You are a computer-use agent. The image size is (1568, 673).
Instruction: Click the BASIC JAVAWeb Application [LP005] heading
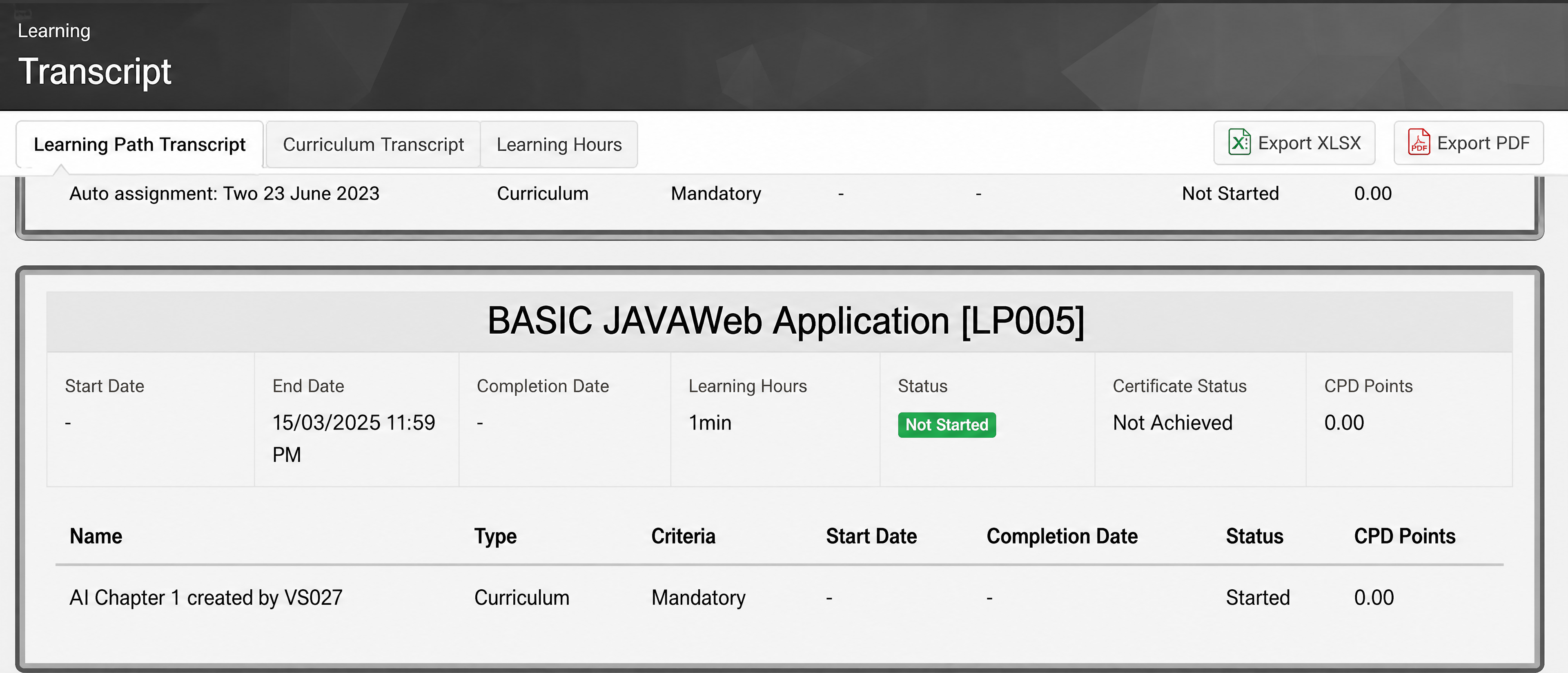click(x=786, y=321)
